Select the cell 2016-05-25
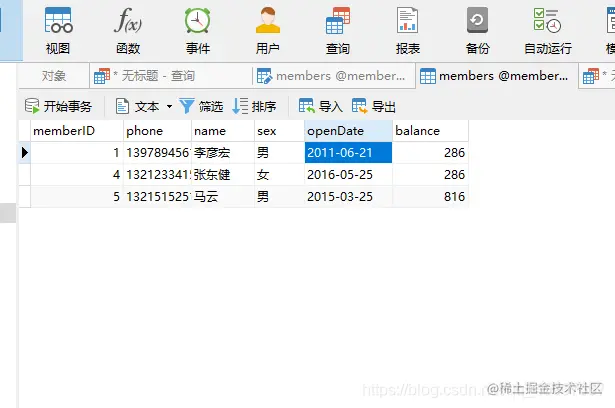 (348, 174)
